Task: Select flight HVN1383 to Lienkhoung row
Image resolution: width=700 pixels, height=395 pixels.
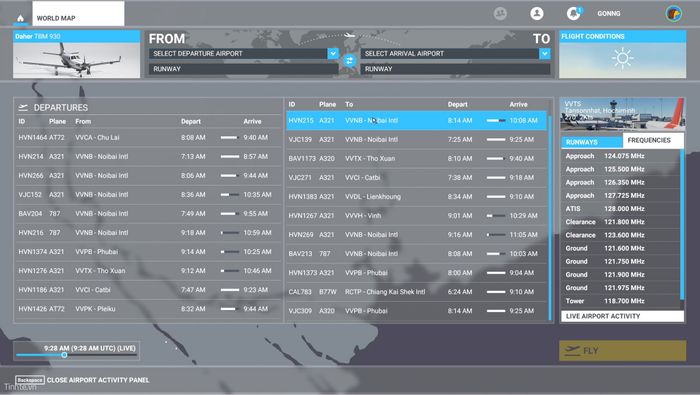Action: click(x=416, y=196)
